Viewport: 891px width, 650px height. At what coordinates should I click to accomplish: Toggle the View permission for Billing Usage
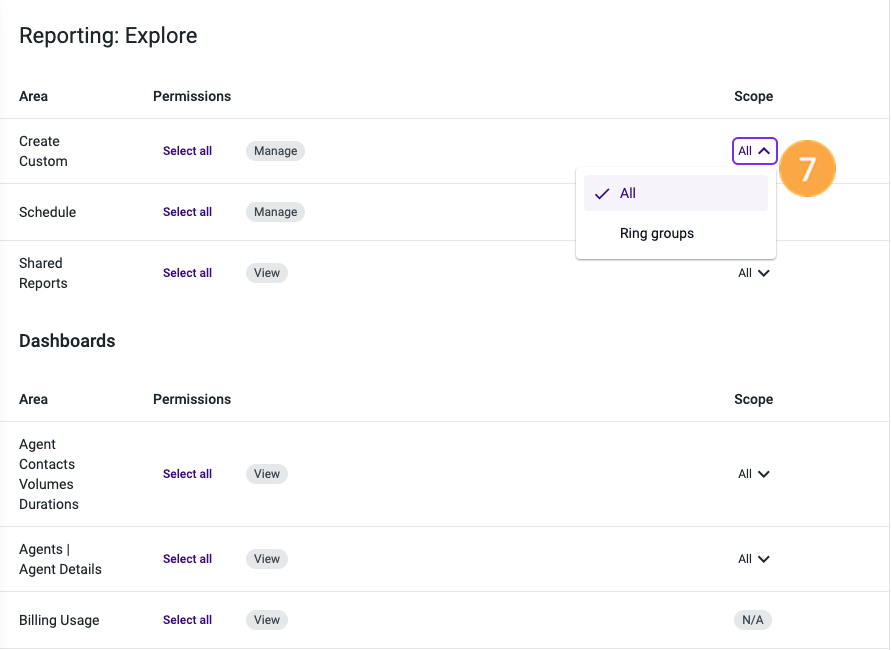(x=266, y=619)
